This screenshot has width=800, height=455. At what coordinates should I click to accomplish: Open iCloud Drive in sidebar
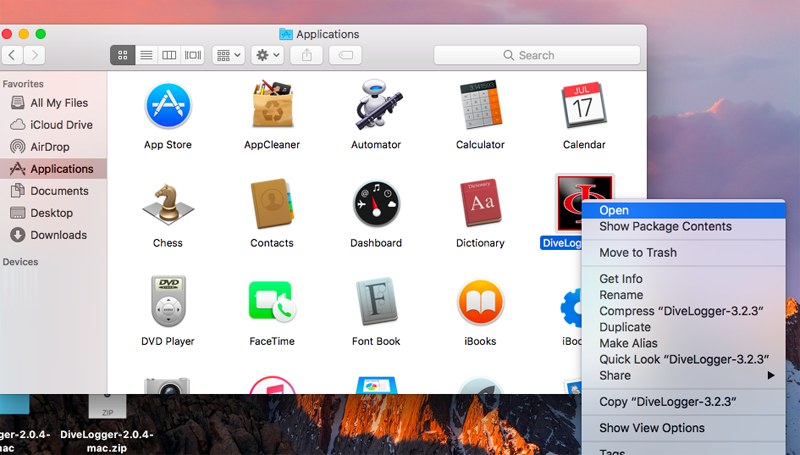pos(53,125)
